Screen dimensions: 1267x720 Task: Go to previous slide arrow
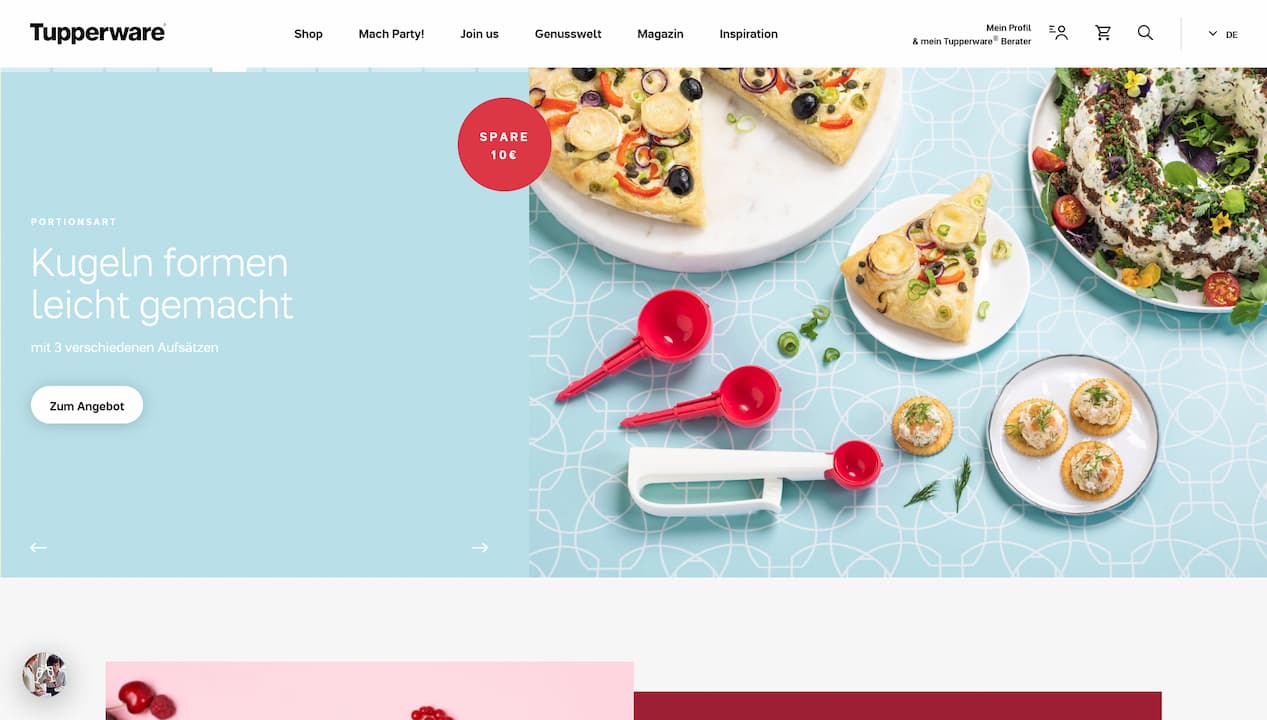[38, 547]
